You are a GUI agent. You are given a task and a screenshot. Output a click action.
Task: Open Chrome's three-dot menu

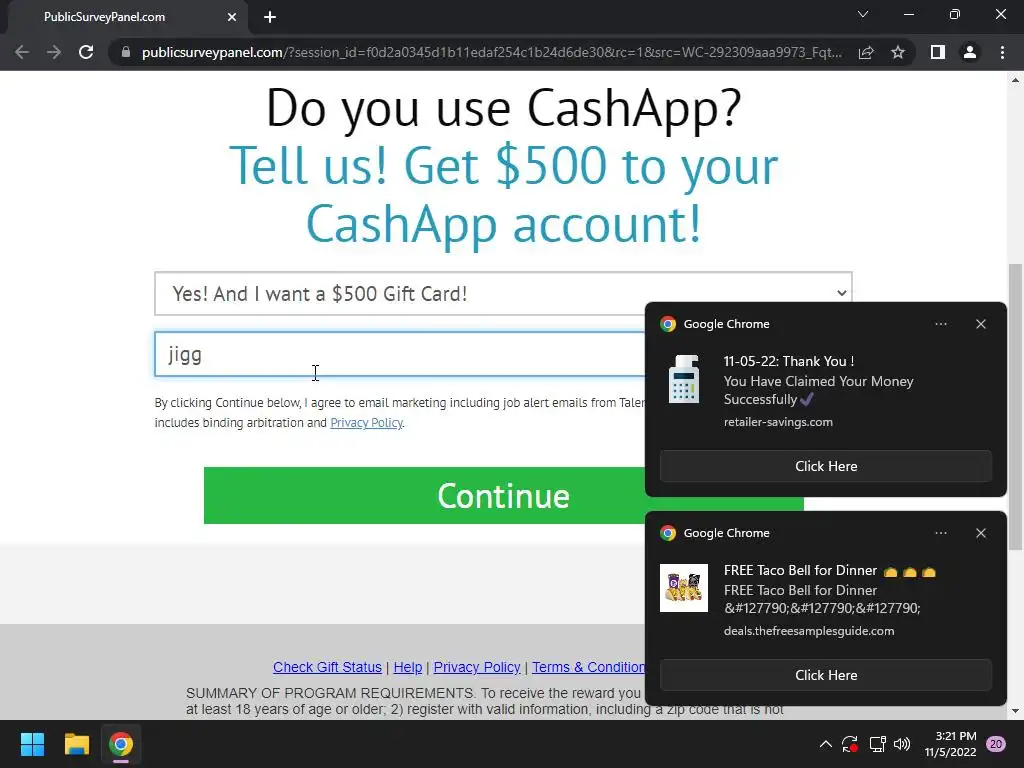click(1002, 52)
